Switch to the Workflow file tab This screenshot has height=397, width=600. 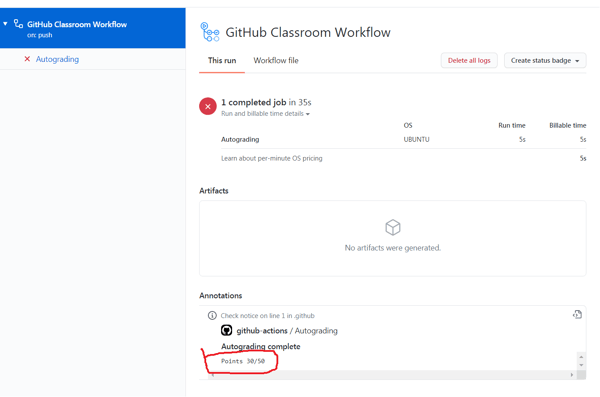[x=276, y=60]
